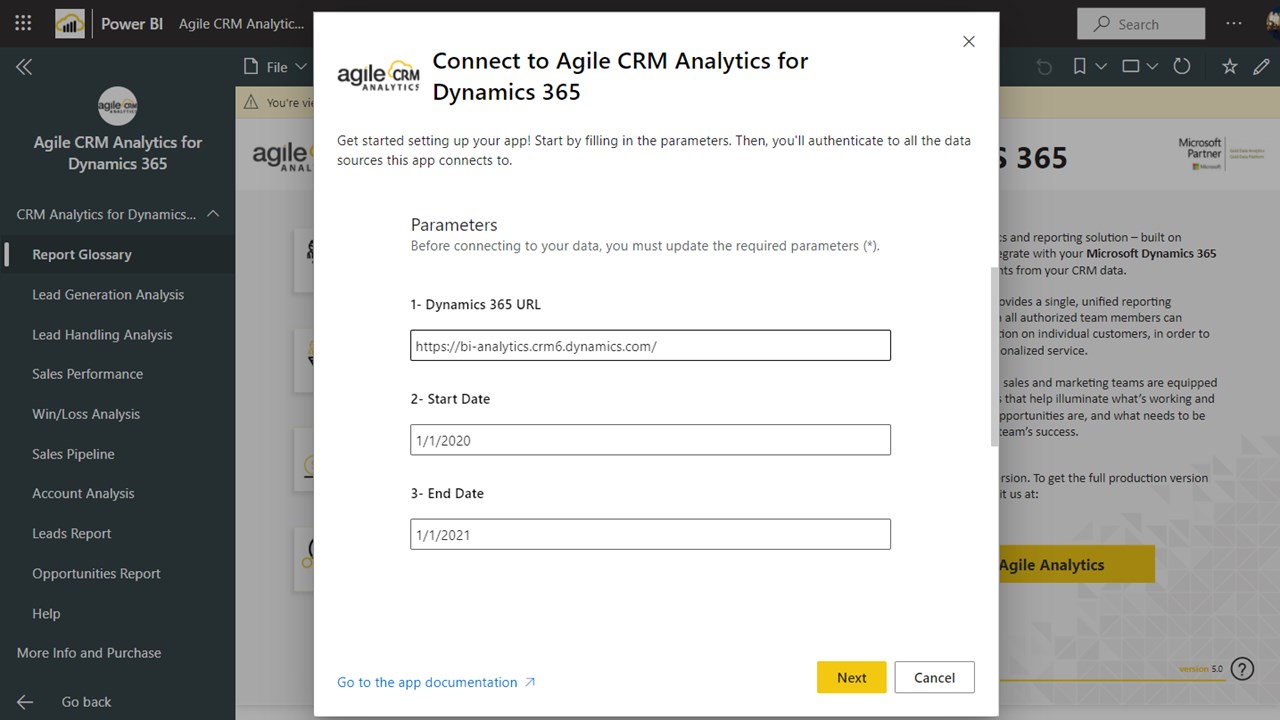This screenshot has height=720, width=1280.
Task: Click the Cancel button
Action: [x=934, y=677]
